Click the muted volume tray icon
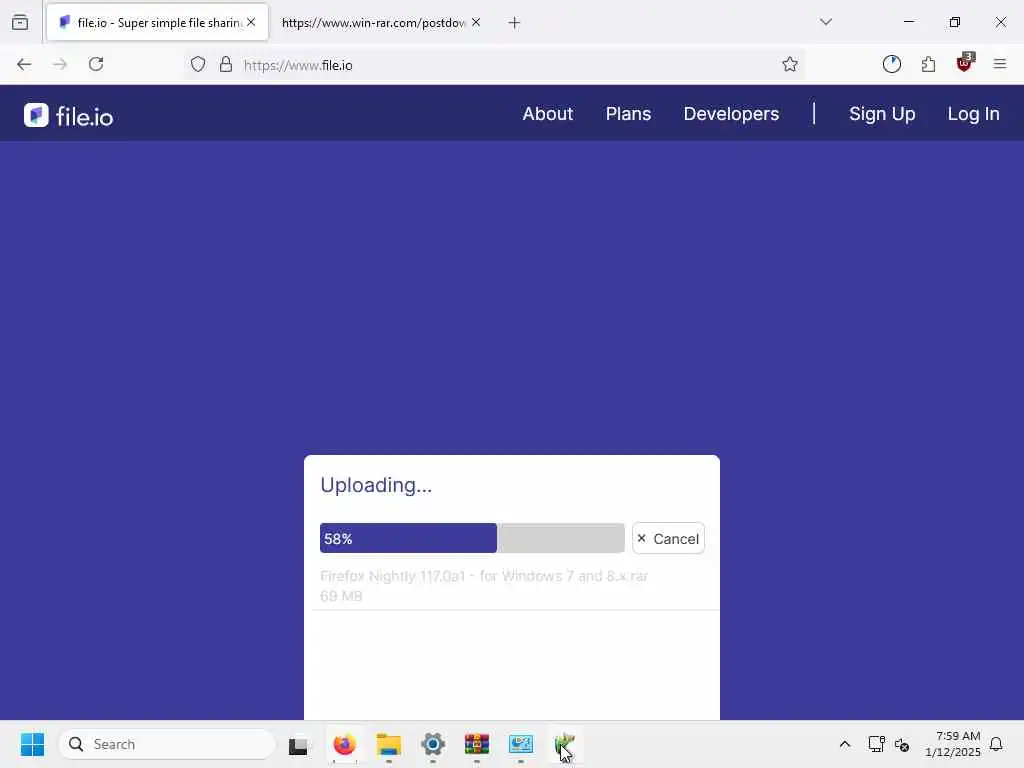Viewport: 1024px width, 768px height. (x=902, y=744)
